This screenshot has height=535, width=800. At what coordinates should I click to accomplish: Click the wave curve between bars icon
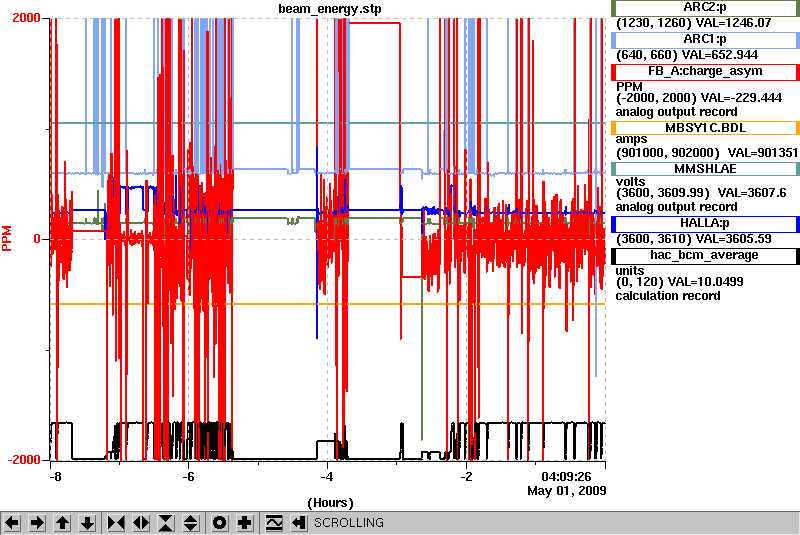point(274,523)
